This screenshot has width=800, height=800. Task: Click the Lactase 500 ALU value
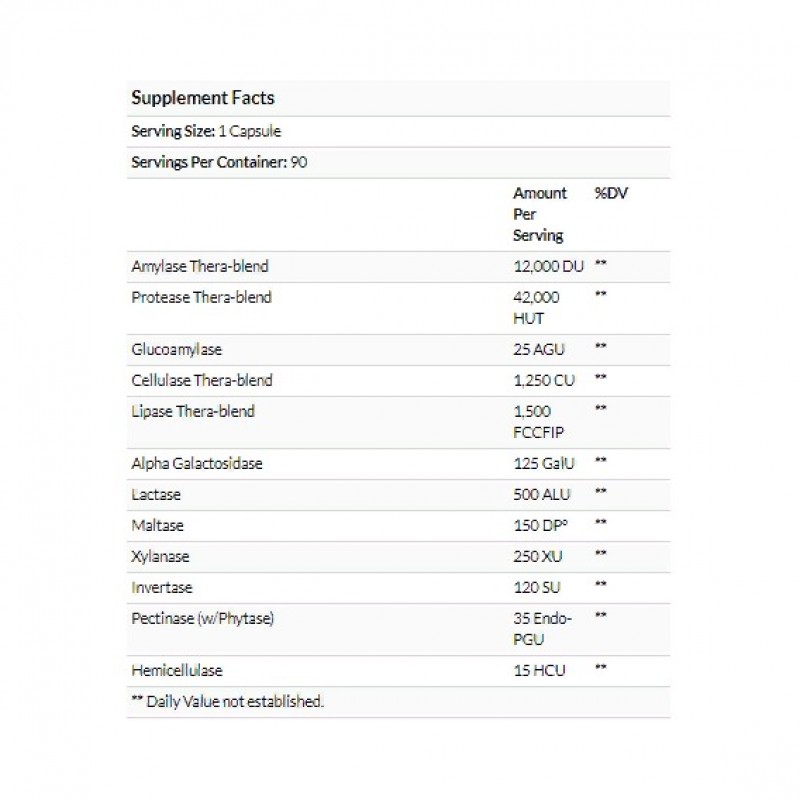pyautogui.click(x=541, y=494)
